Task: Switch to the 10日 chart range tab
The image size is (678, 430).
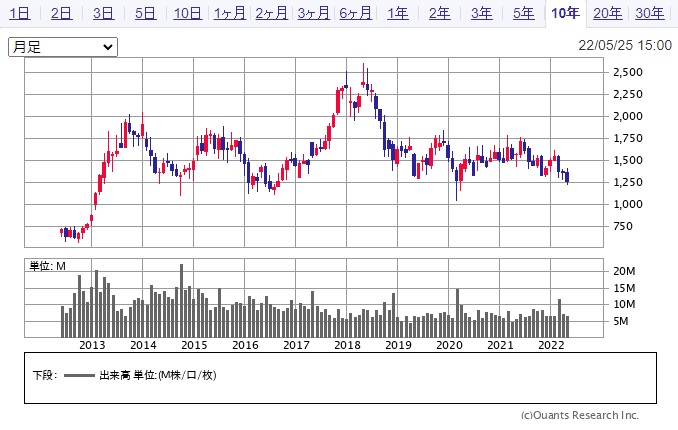Action: coord(187,13)
